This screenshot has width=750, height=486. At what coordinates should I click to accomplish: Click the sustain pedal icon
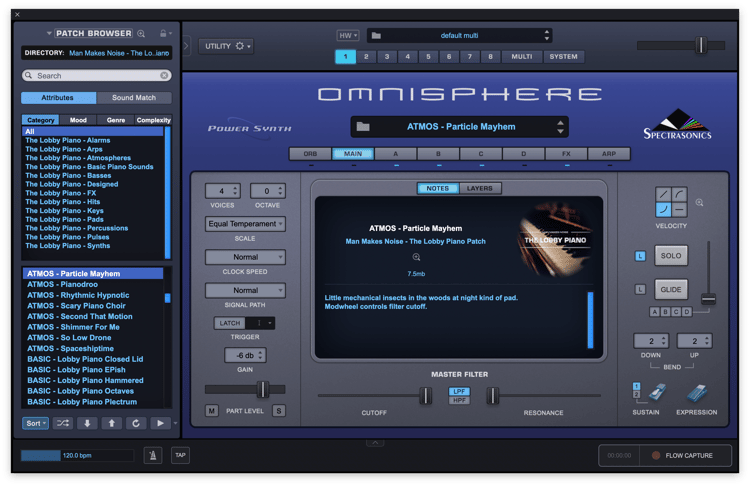click(657, 392)
